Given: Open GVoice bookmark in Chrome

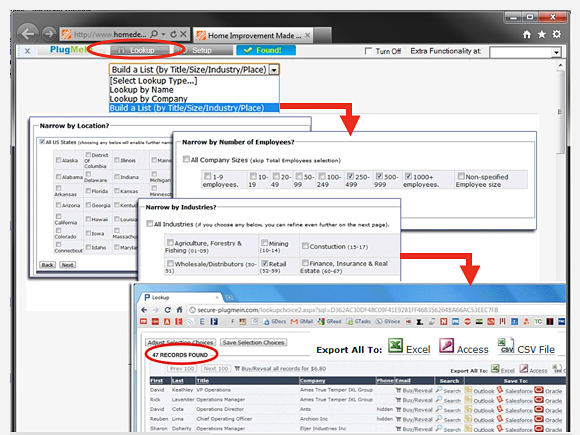Looking at the screenshot, I should [388, 321].
